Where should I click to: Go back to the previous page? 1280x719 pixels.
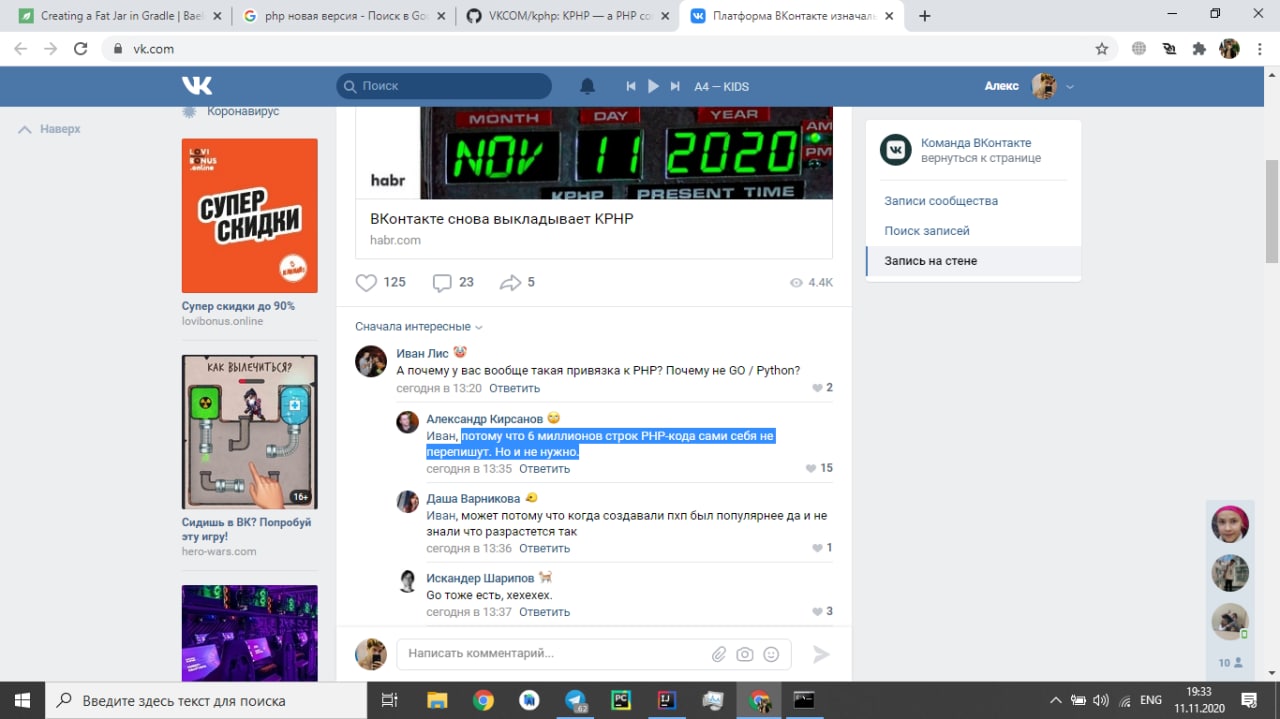coord(20,48)
